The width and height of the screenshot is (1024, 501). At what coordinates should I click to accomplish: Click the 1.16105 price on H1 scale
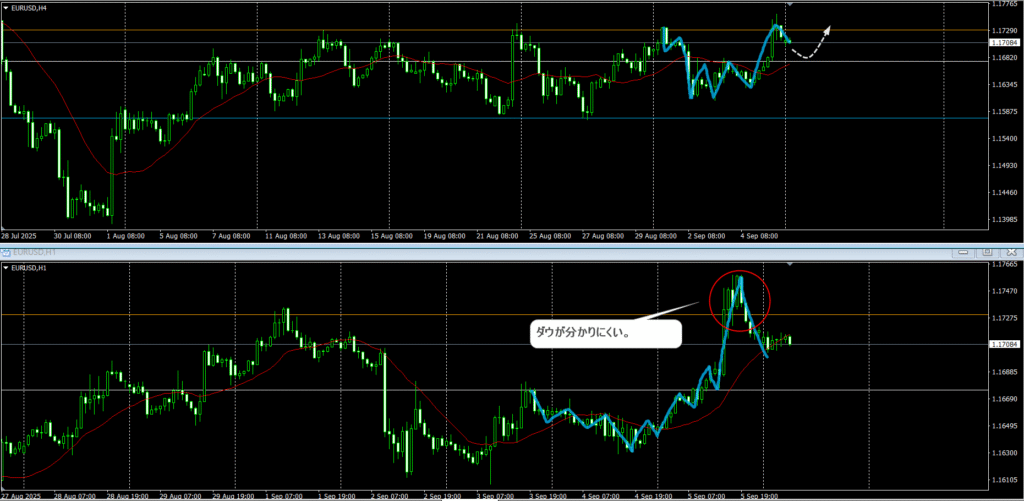[1006, 479]
